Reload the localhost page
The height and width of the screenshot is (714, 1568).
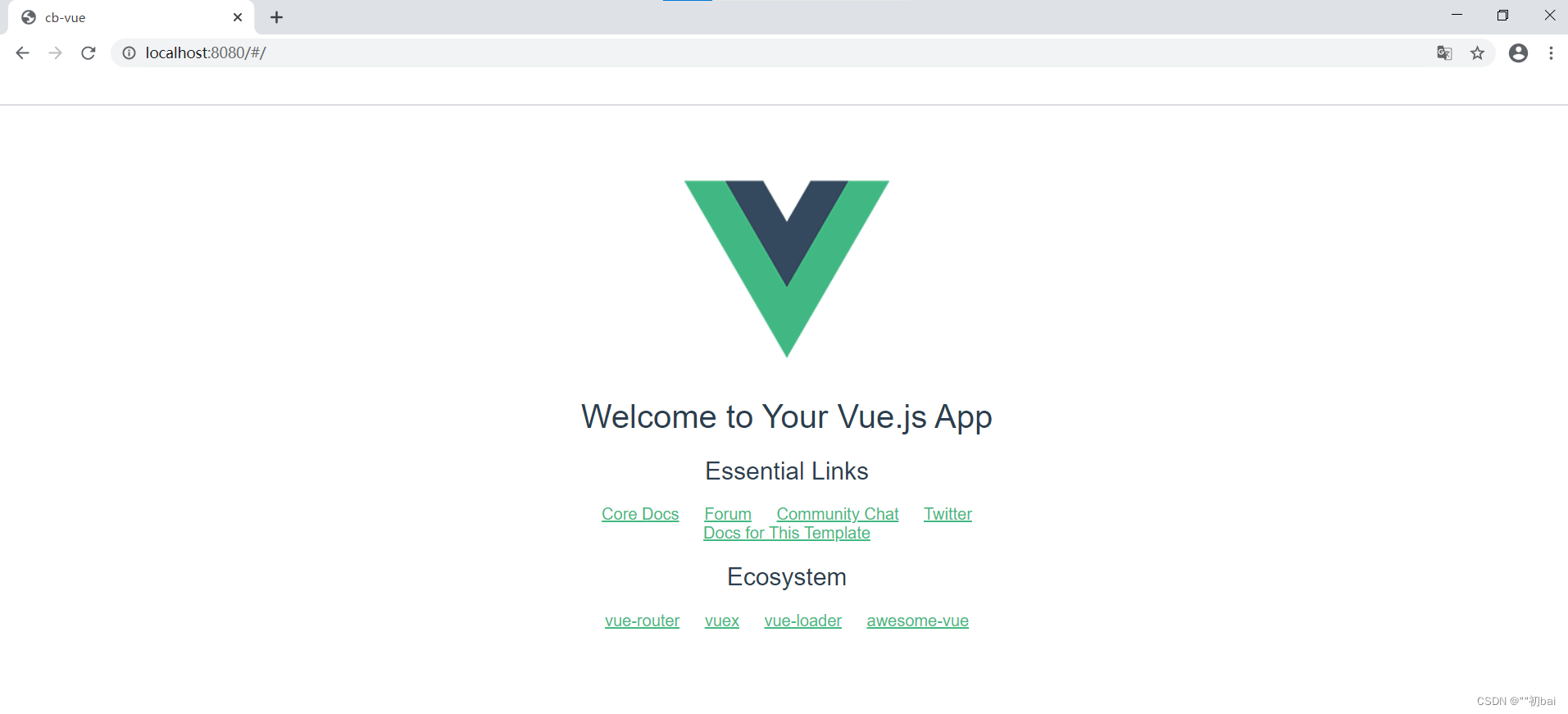(x=89, y=53)
